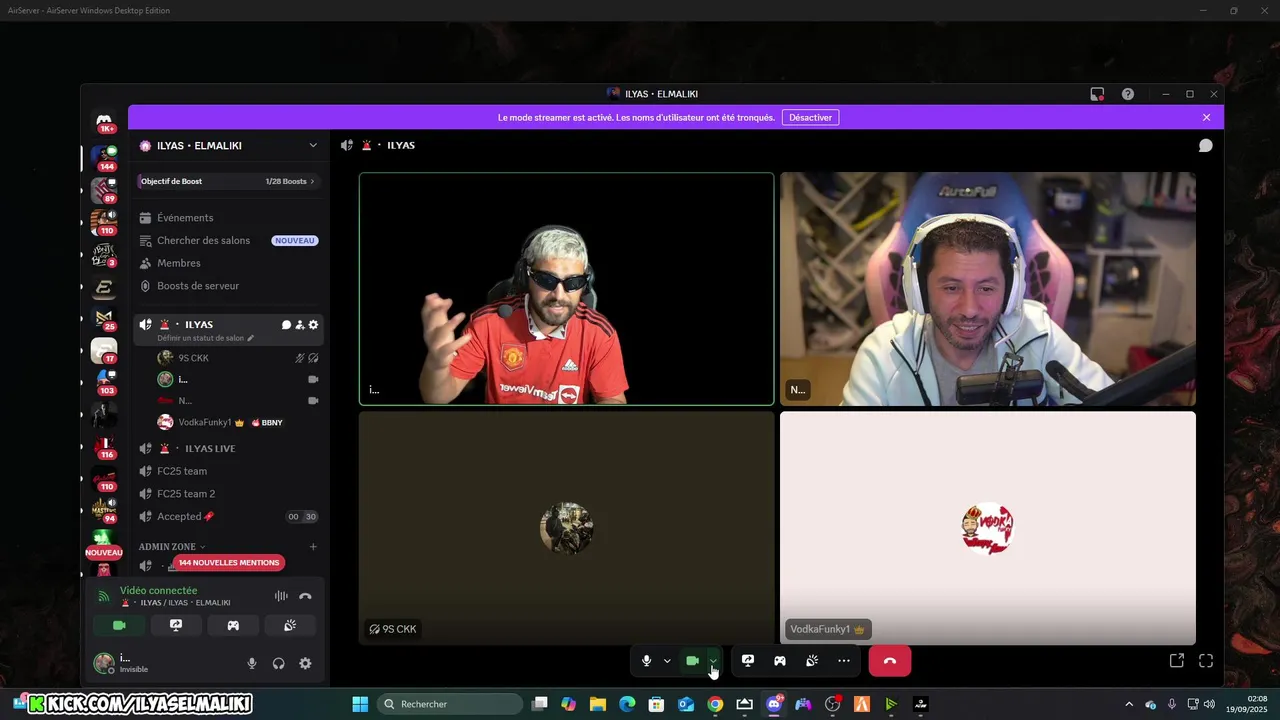Open chat icon in ILYAS voice channel row
1280x720 pixels.
pyautogui.click(x=286, y=325)
